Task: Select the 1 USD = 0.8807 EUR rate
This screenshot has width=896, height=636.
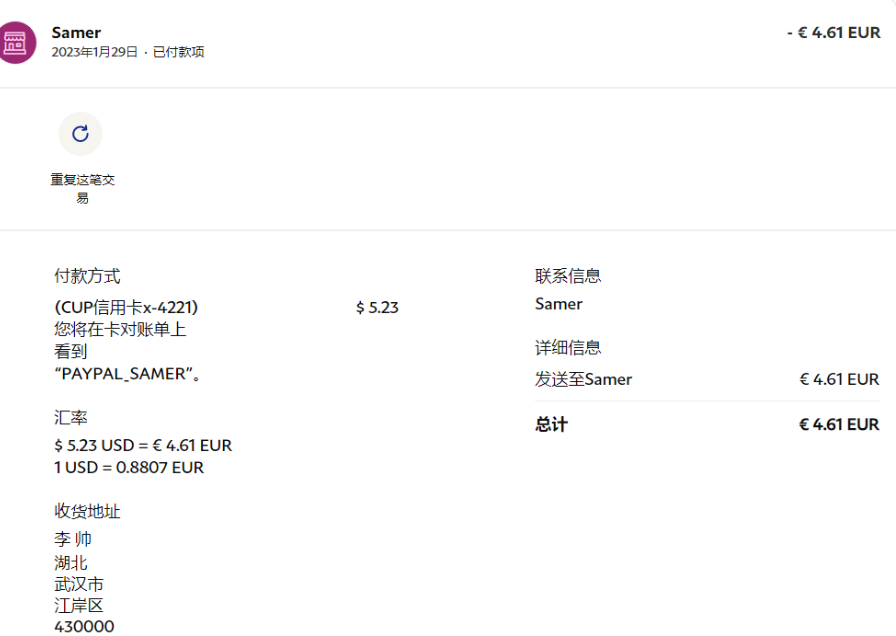Action: [x=129, y=467]
